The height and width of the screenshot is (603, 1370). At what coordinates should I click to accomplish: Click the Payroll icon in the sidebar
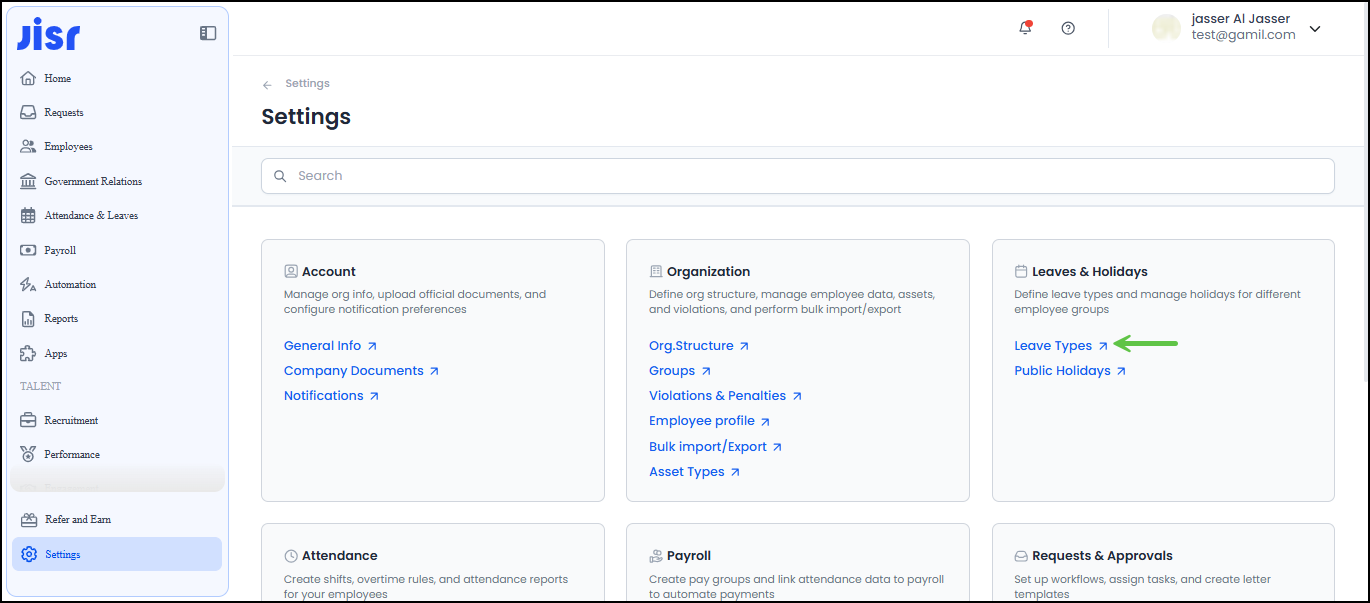point(28,250)
